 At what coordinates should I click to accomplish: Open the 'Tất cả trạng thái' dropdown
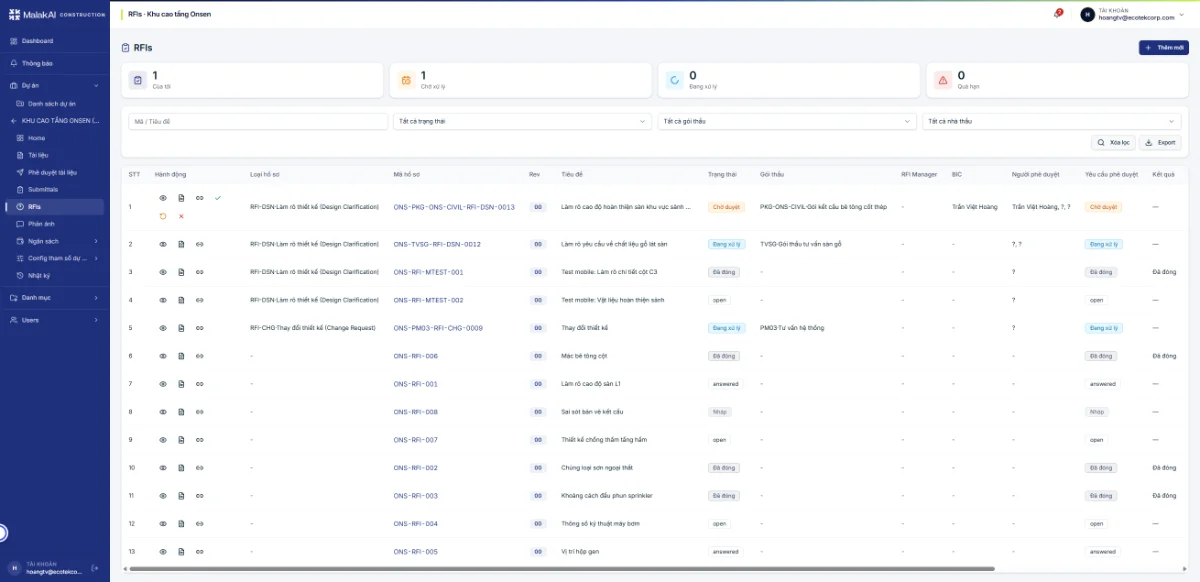coord(522,121)
